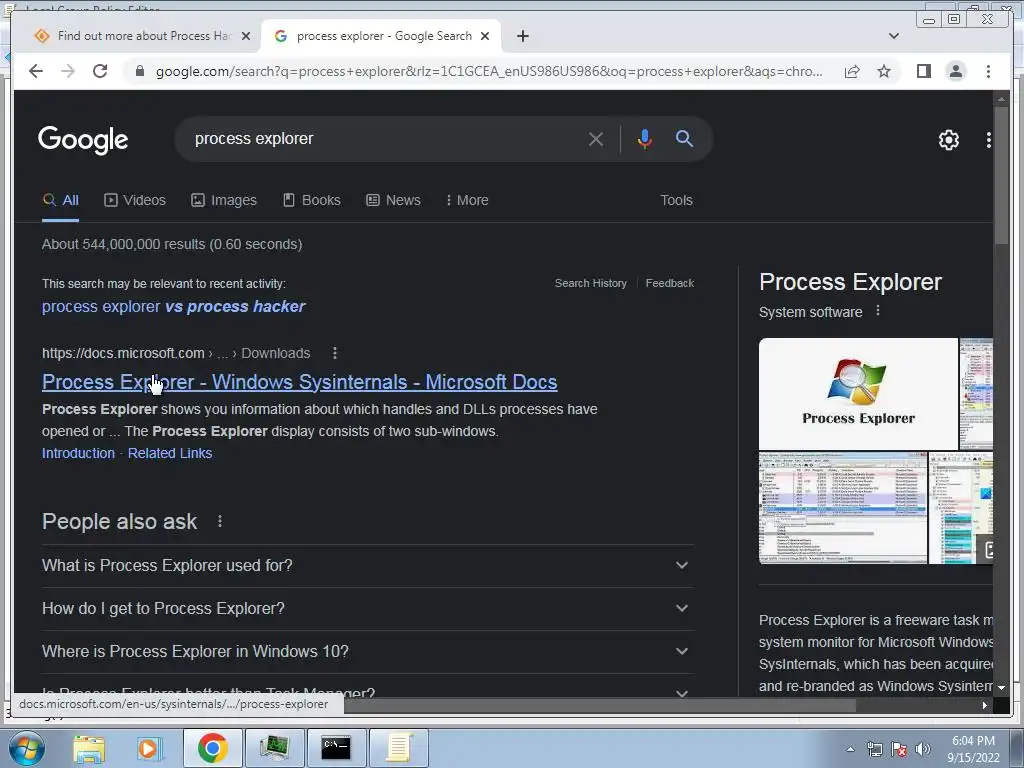Open the Introduction sitelink
This screenshot has width=1024, height=768.
78,453
